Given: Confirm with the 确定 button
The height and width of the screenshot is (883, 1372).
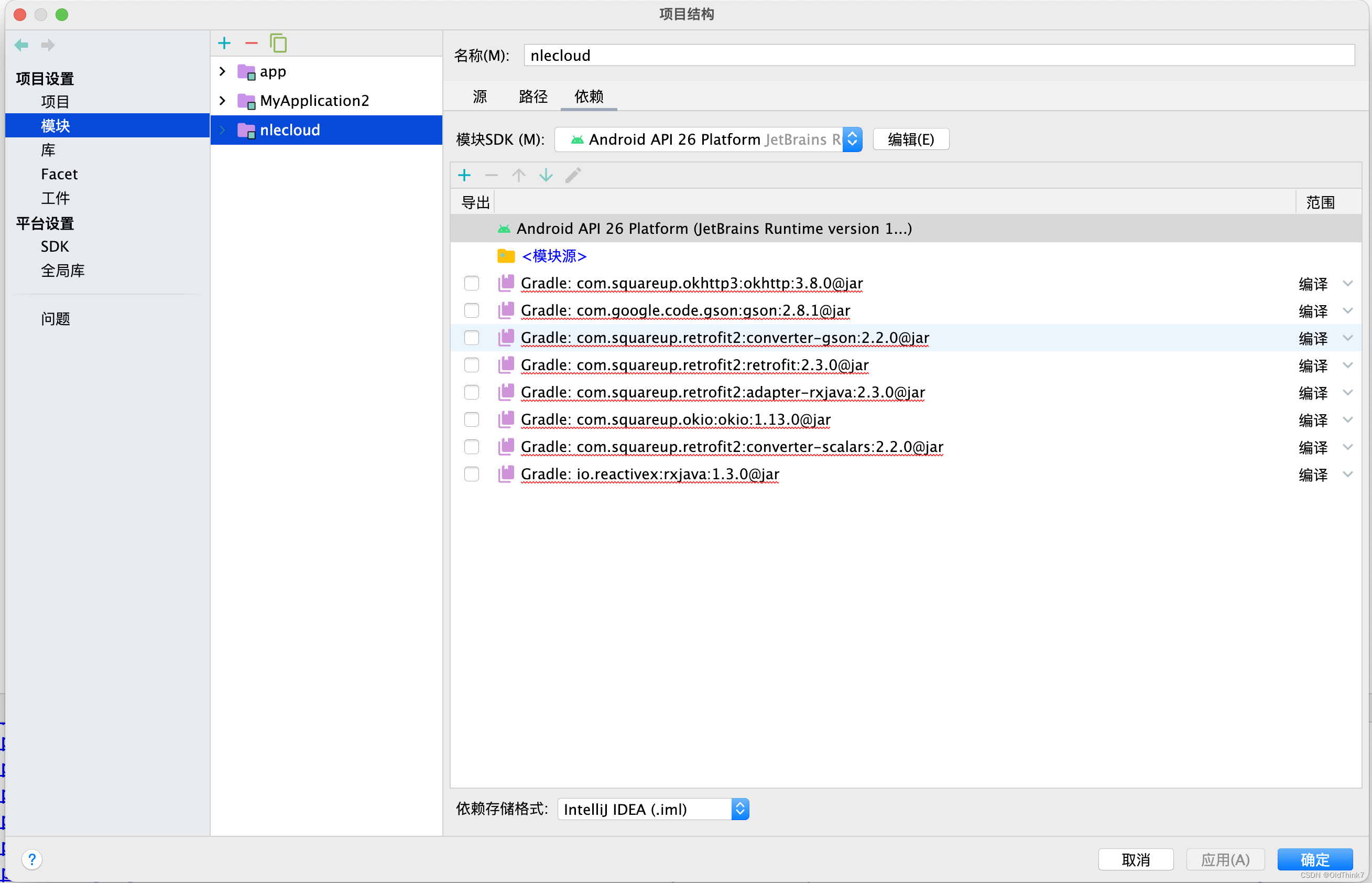Looking at the screenshot, I should pos(1315,859).
